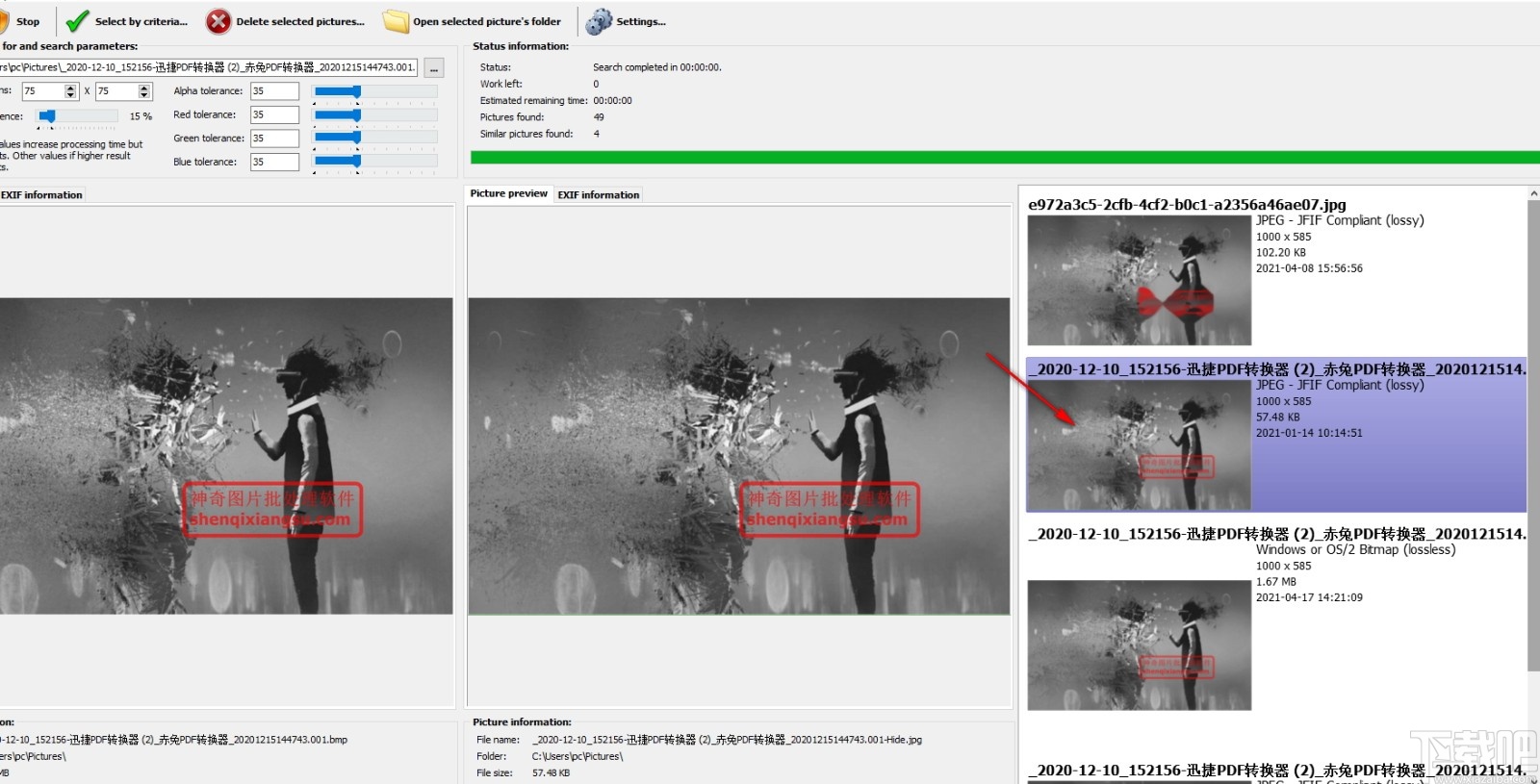This screenshot has width=1540, height=784.
Task: Switch to EXIF information tab in right preview
Action: 599,194
